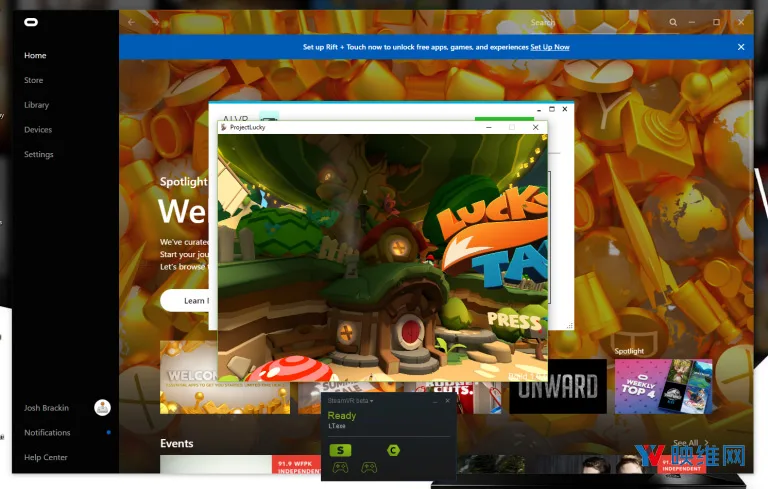768x489 pixels.
Task: Minimize the SteamVR status window
Action: [x=435, y=401]
